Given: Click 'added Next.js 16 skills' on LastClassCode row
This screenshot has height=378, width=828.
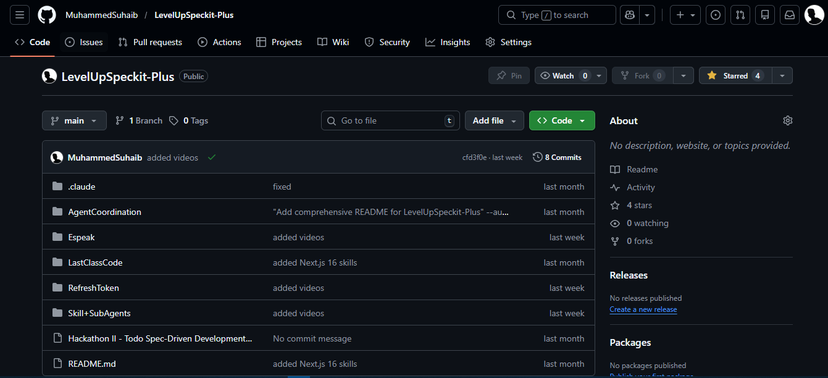Looking at the screenshot, I should click(x=315, y=262).
